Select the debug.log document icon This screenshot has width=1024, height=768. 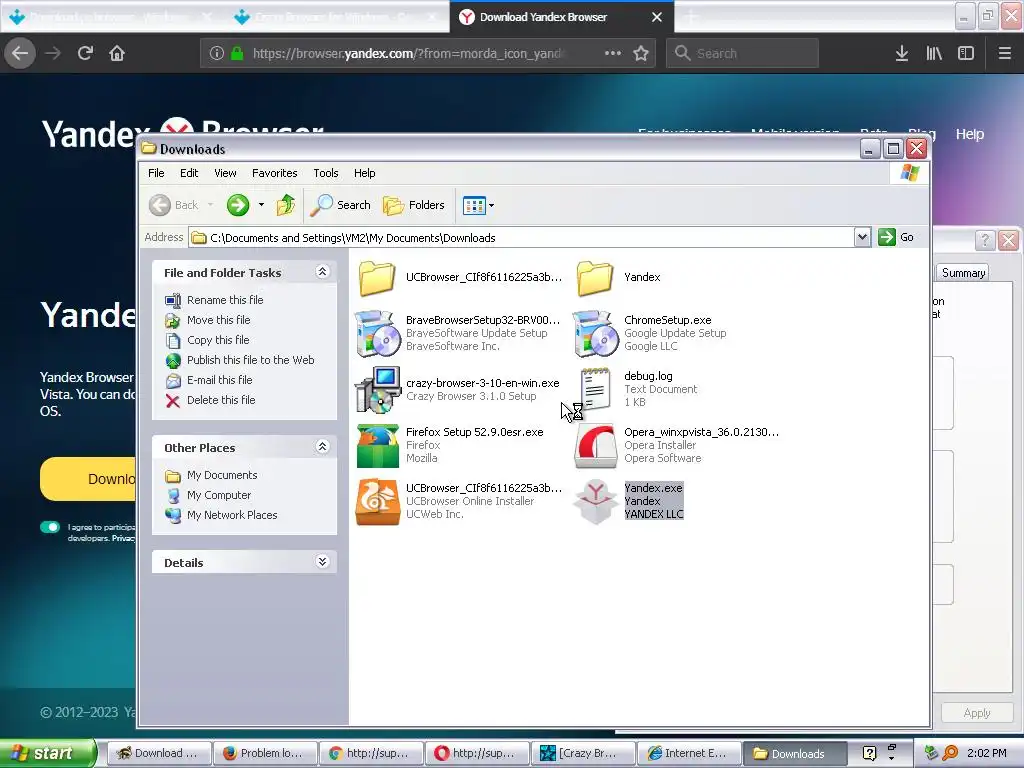click(x=595, y=389)
